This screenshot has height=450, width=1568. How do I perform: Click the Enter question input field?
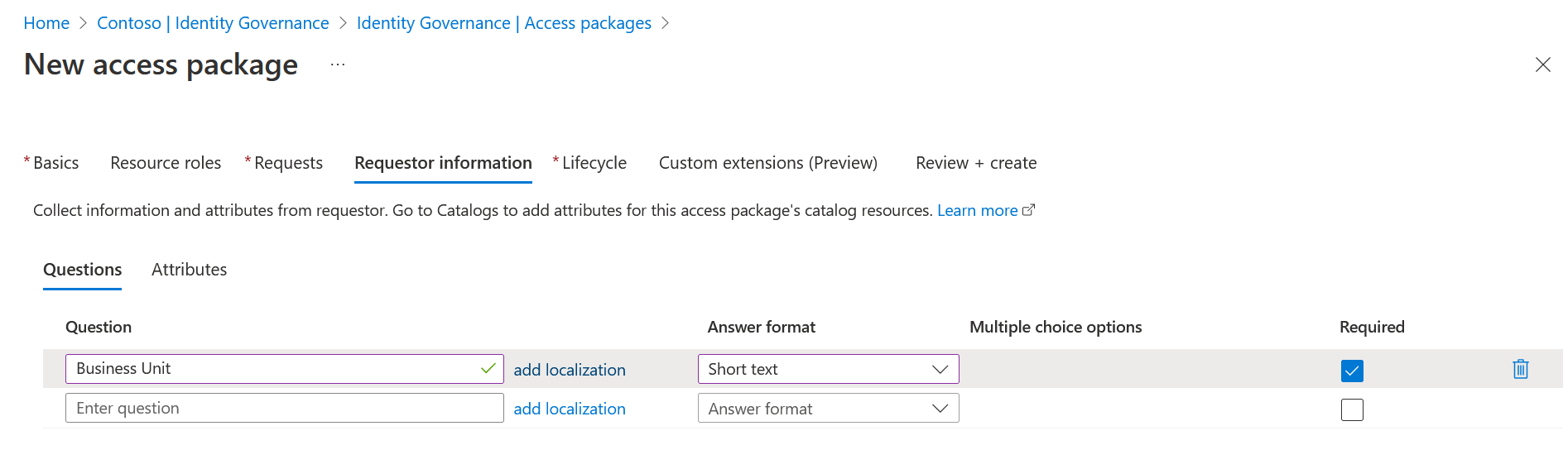[x=284, y=409]
